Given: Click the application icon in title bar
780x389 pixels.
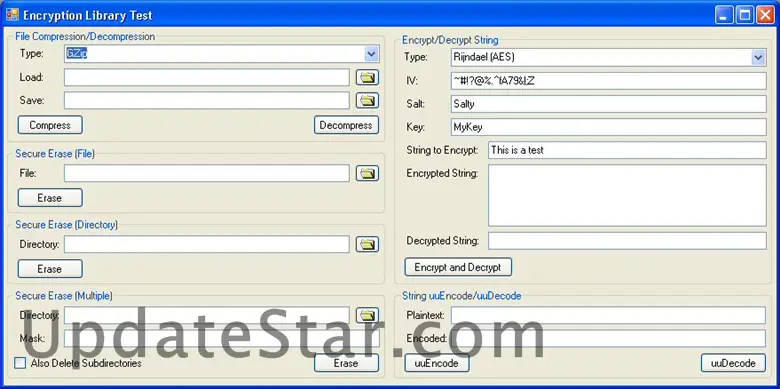Looking at the screenshot, I should pos(12,15).
